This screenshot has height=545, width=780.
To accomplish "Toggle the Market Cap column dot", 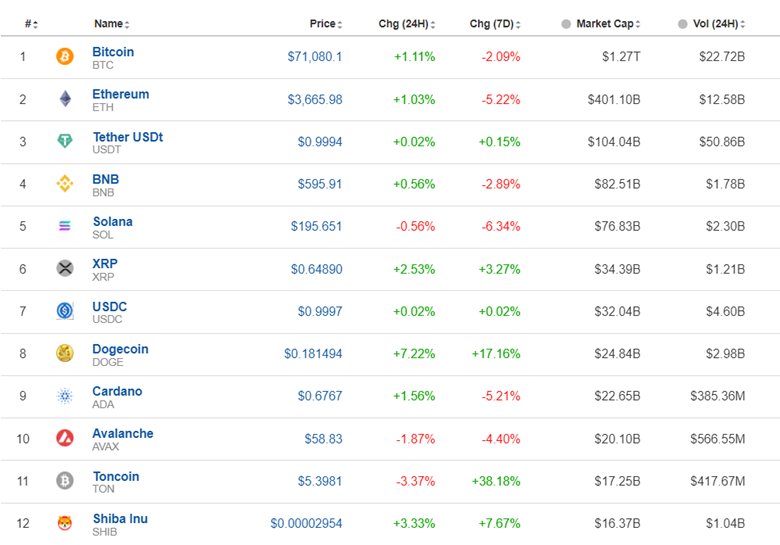I will click(566, 24).
